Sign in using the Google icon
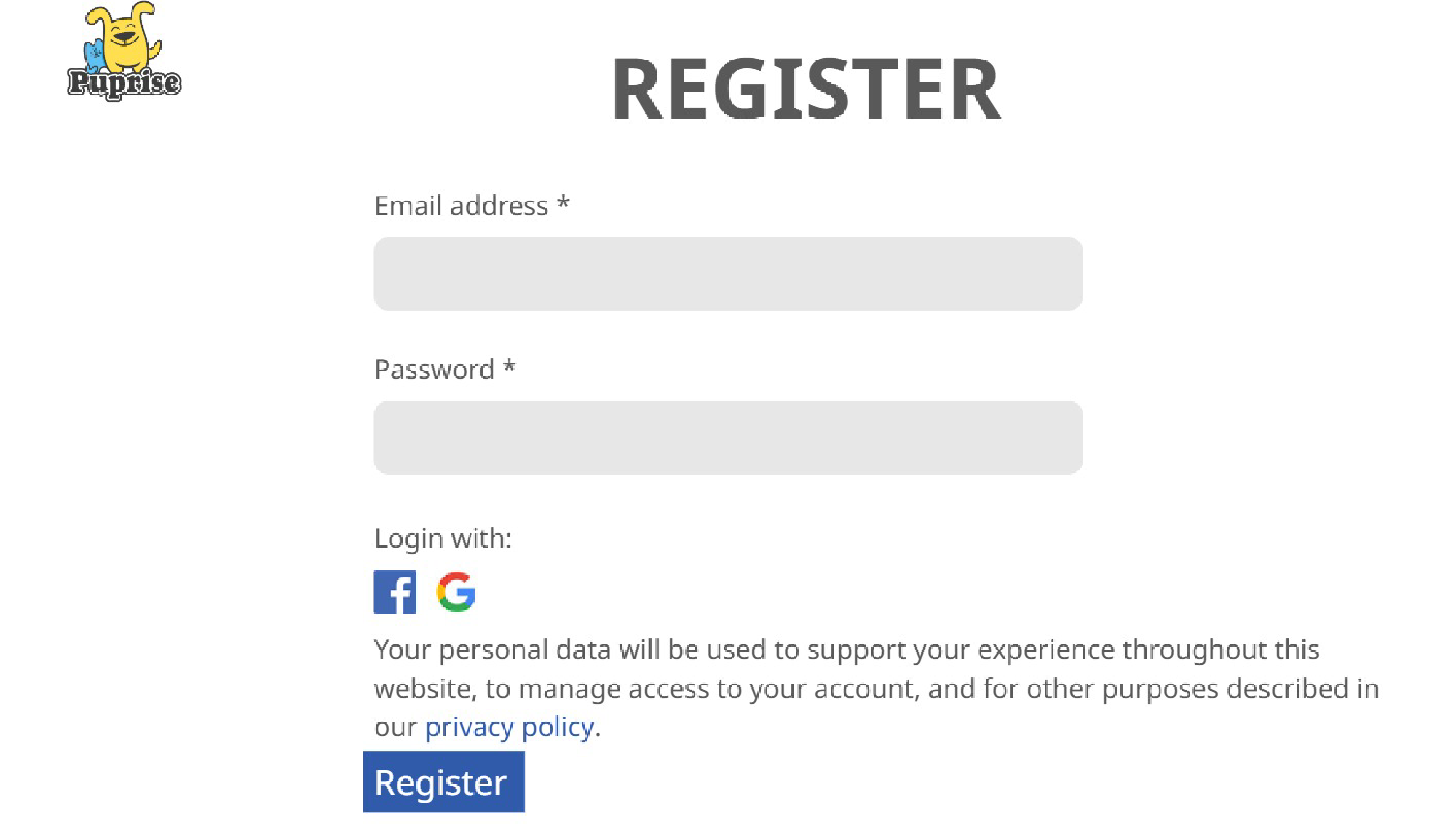The width and height of the screenshot is (1456, 828). [456, 592]
